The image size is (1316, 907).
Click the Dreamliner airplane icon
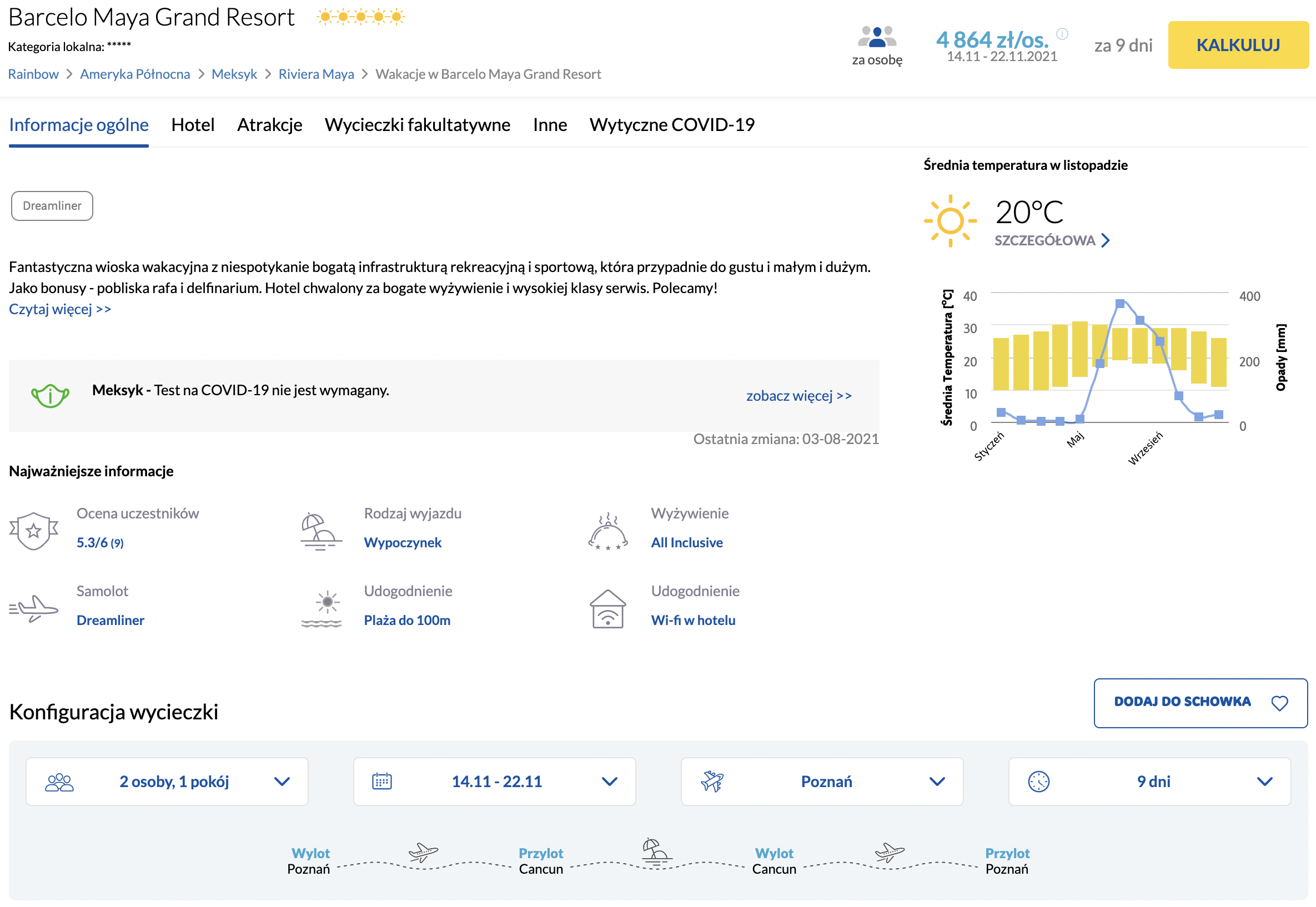point(33,608)
